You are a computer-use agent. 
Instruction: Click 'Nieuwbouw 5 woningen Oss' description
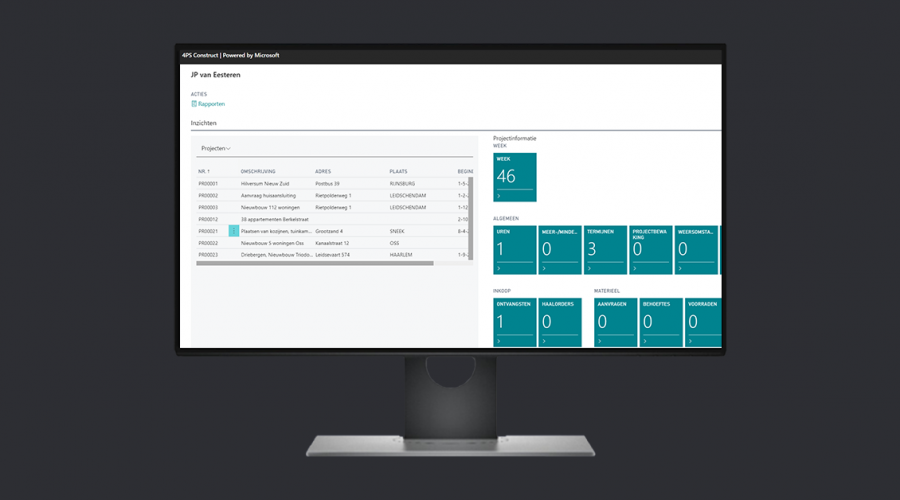pos(273,243)
